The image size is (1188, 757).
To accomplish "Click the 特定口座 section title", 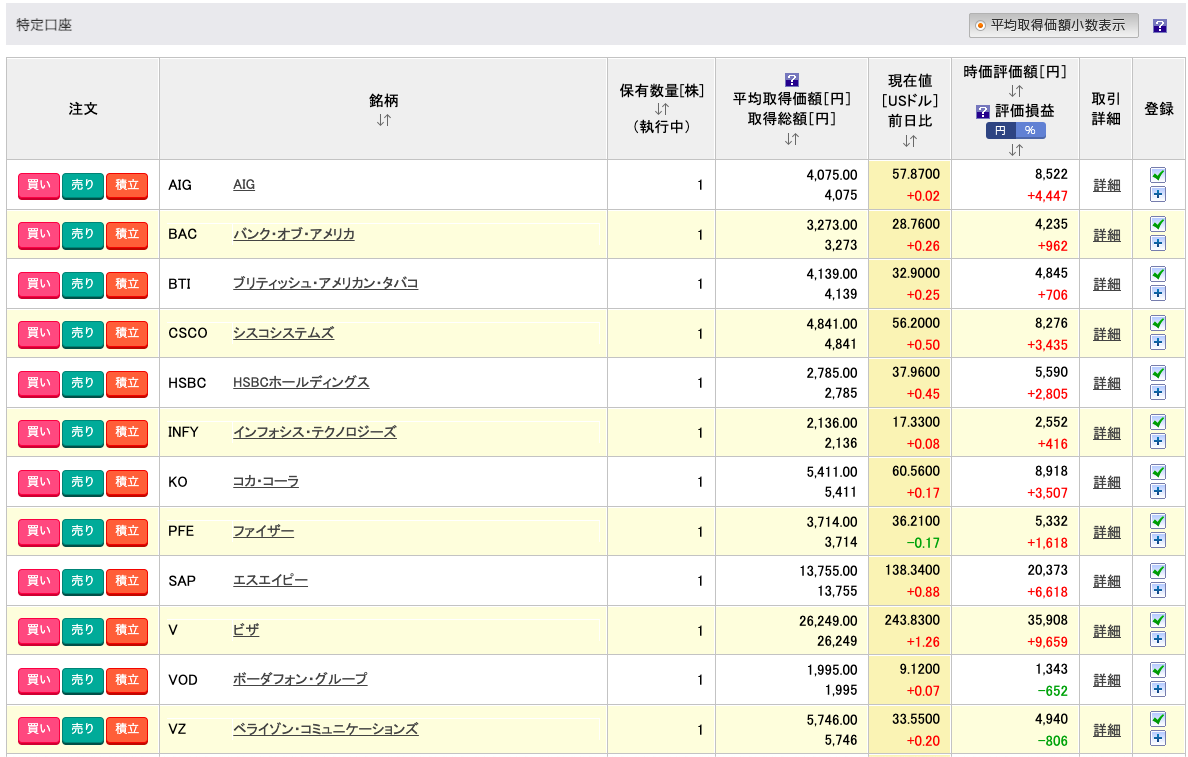I will (44, 25).
